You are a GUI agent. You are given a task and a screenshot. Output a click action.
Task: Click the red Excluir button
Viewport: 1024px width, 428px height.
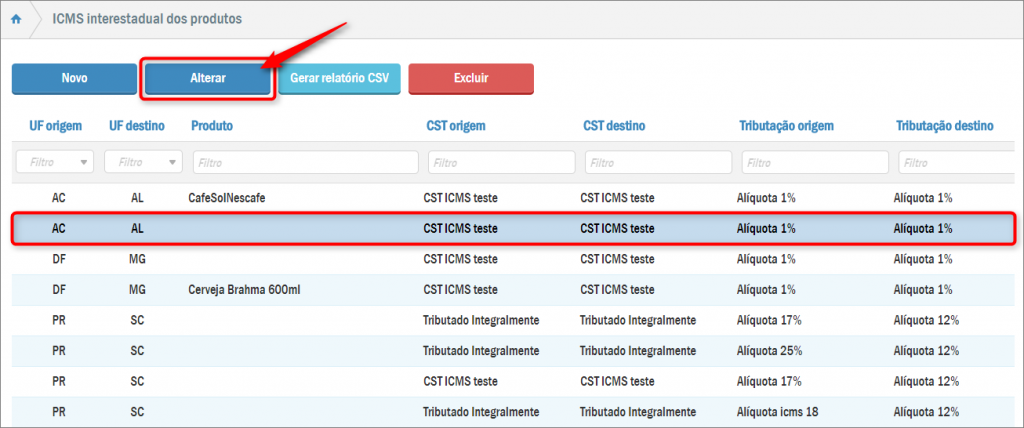pos(470,78)
